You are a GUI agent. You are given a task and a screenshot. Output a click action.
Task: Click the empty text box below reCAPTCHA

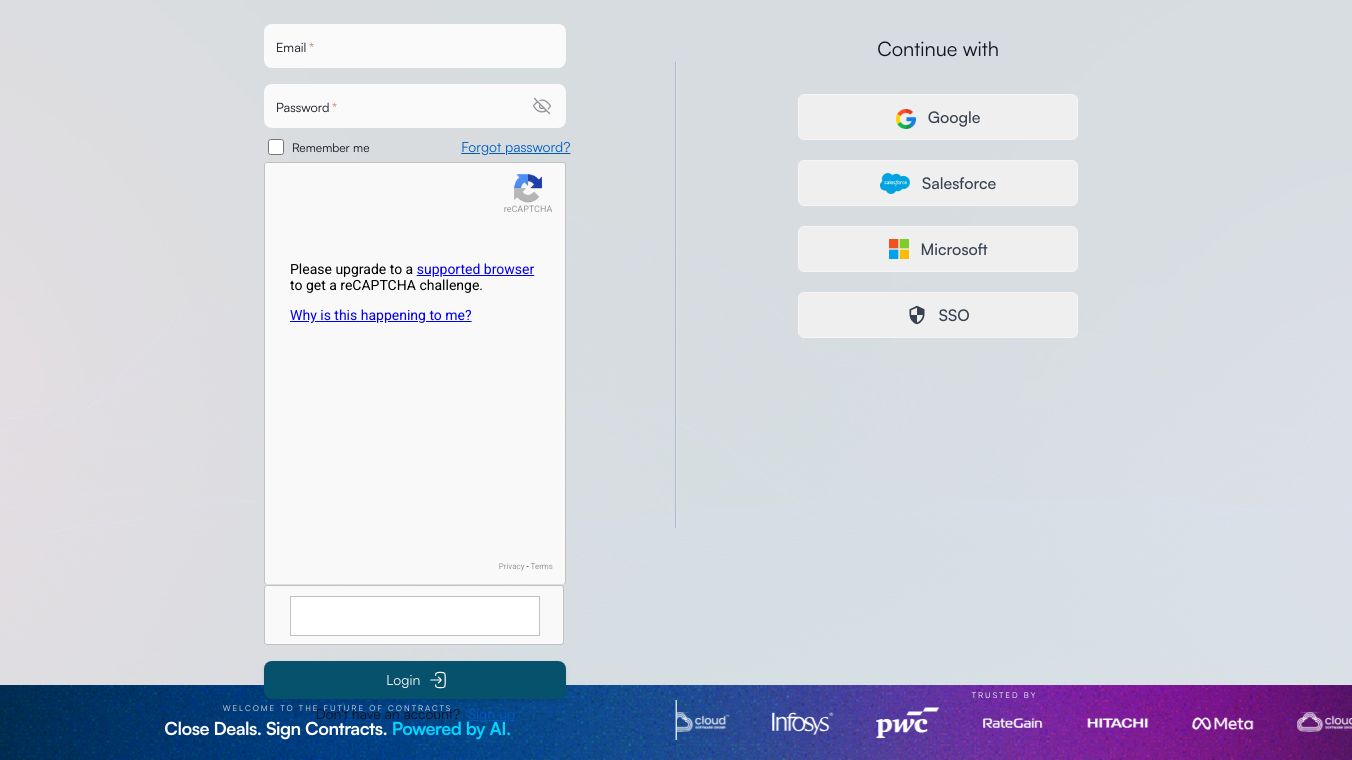coord(415,616)
